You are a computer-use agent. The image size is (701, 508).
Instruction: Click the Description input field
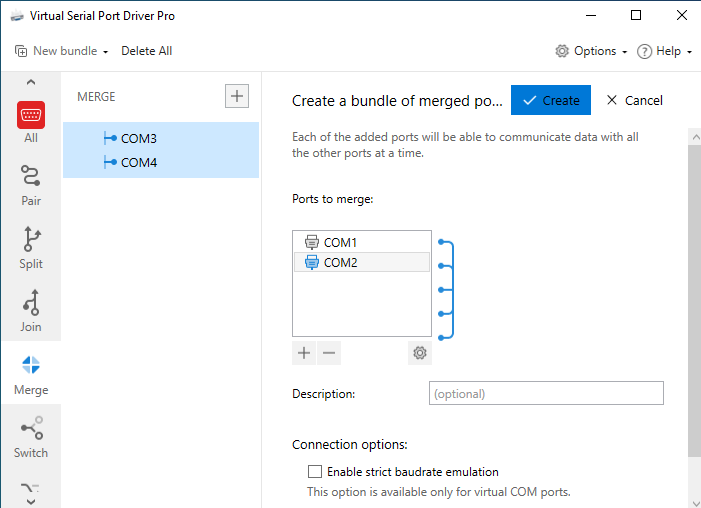click(x=546, y=393)
